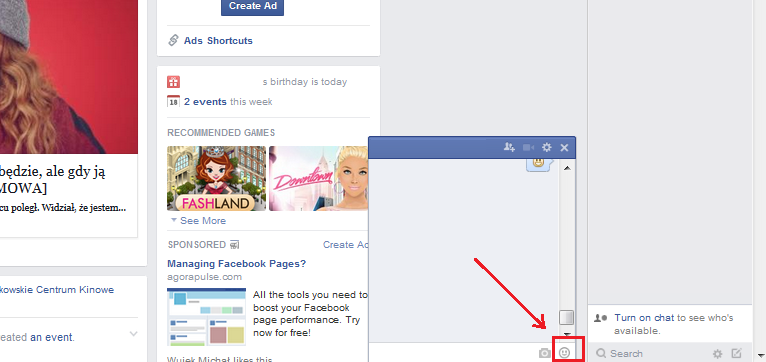Click add friends to chat icon

pyautogui.click(x=510, y=147)
